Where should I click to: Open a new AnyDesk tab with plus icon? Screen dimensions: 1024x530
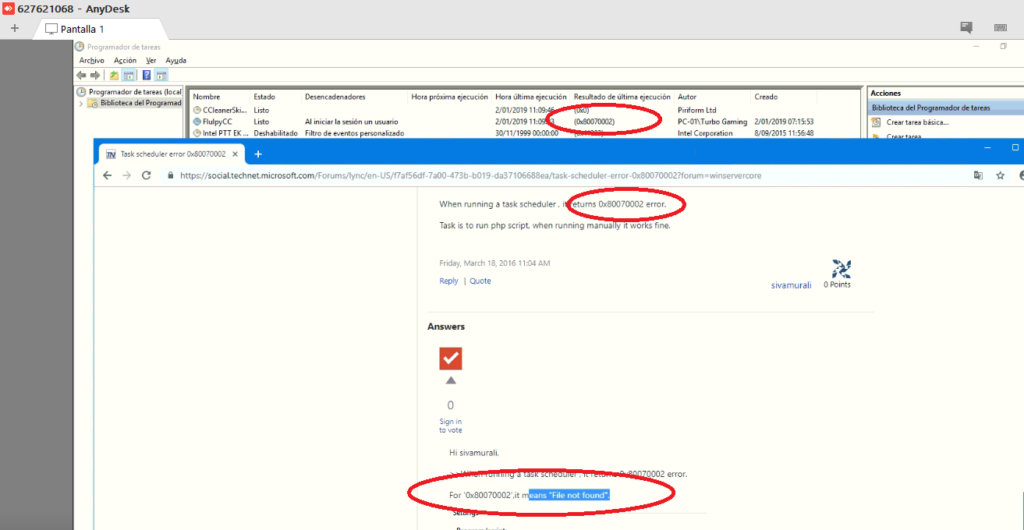(15, 28)
